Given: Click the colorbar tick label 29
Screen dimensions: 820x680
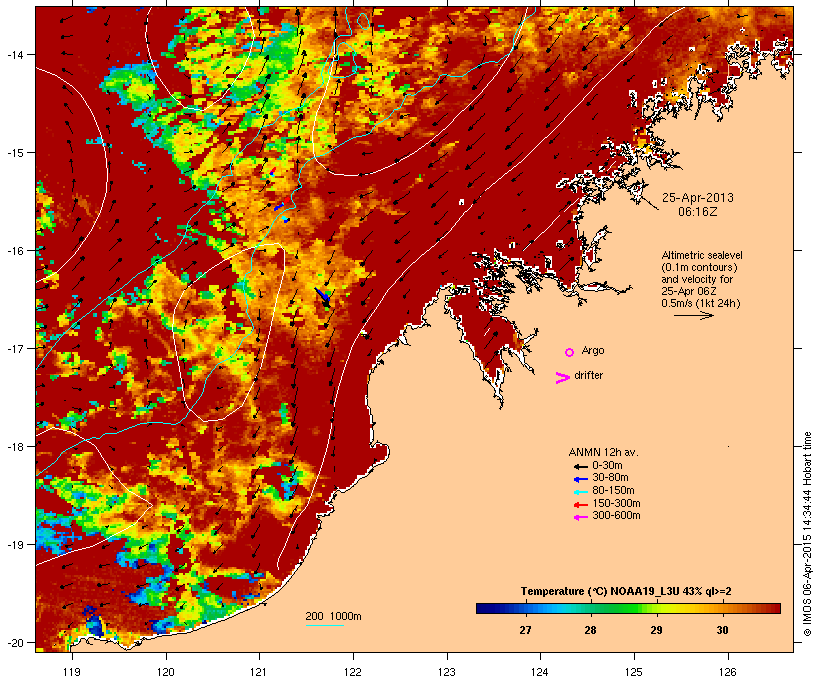Looking at the screenshot, I should [x=656, y=630].
